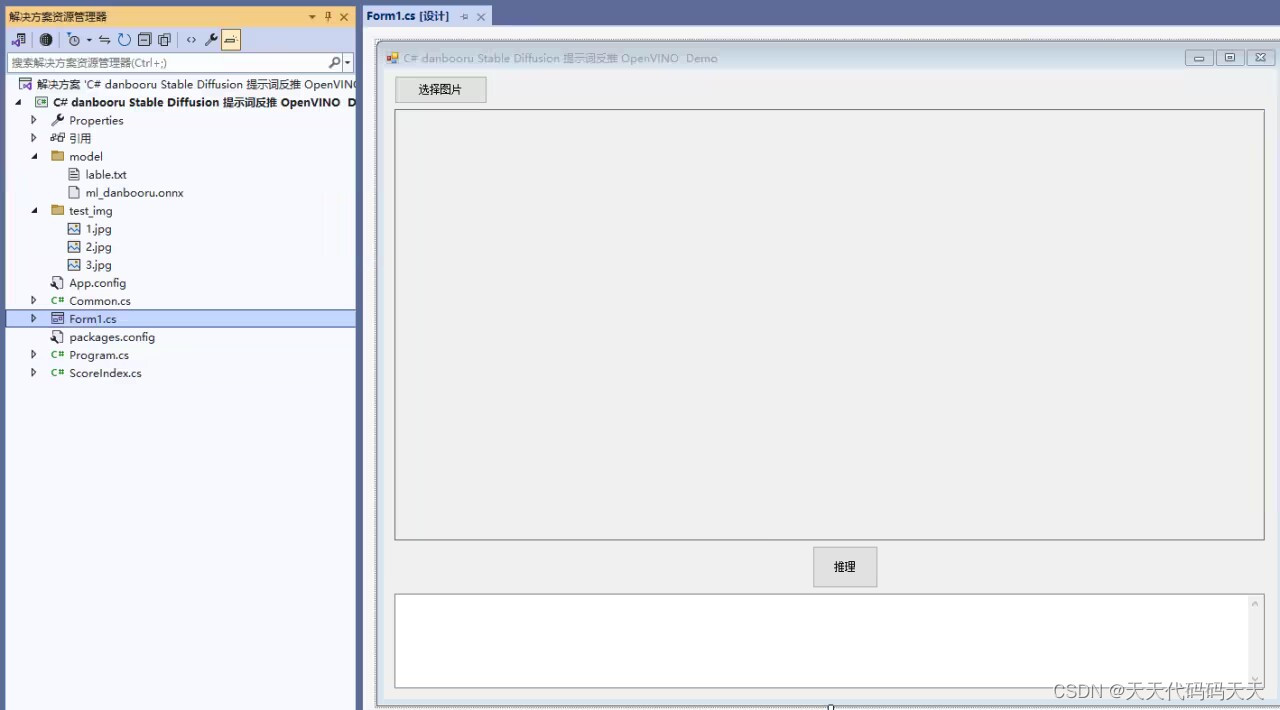Open the Pending Changes Filter dropdown arrow

[87, 40]
